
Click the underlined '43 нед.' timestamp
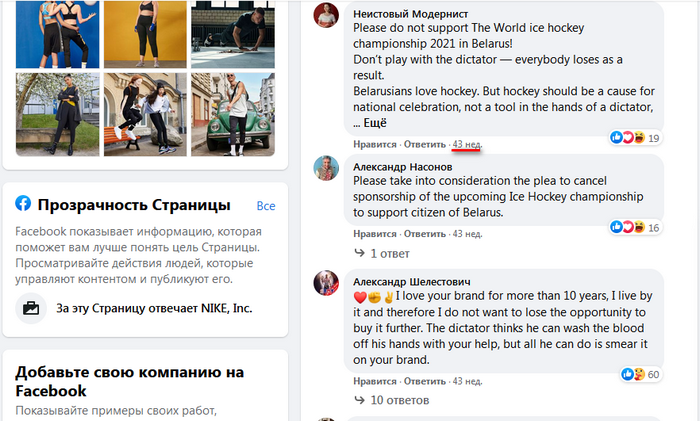point(467,146)
